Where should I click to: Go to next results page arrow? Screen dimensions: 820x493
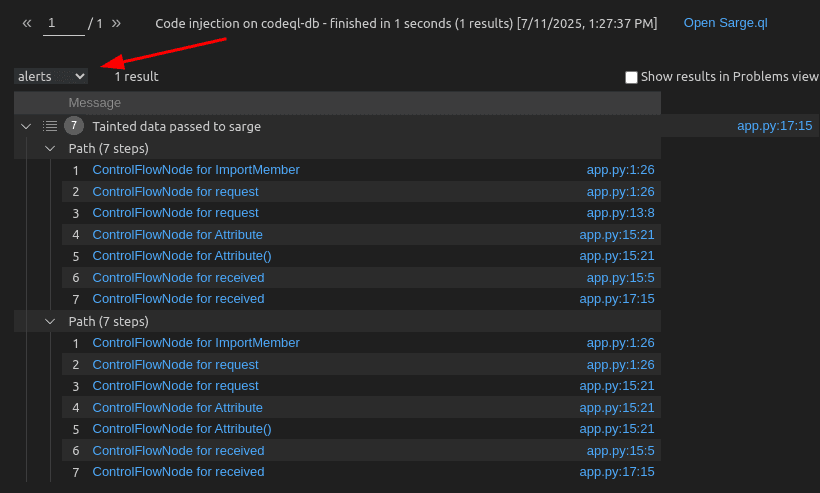tap(116, 23)
